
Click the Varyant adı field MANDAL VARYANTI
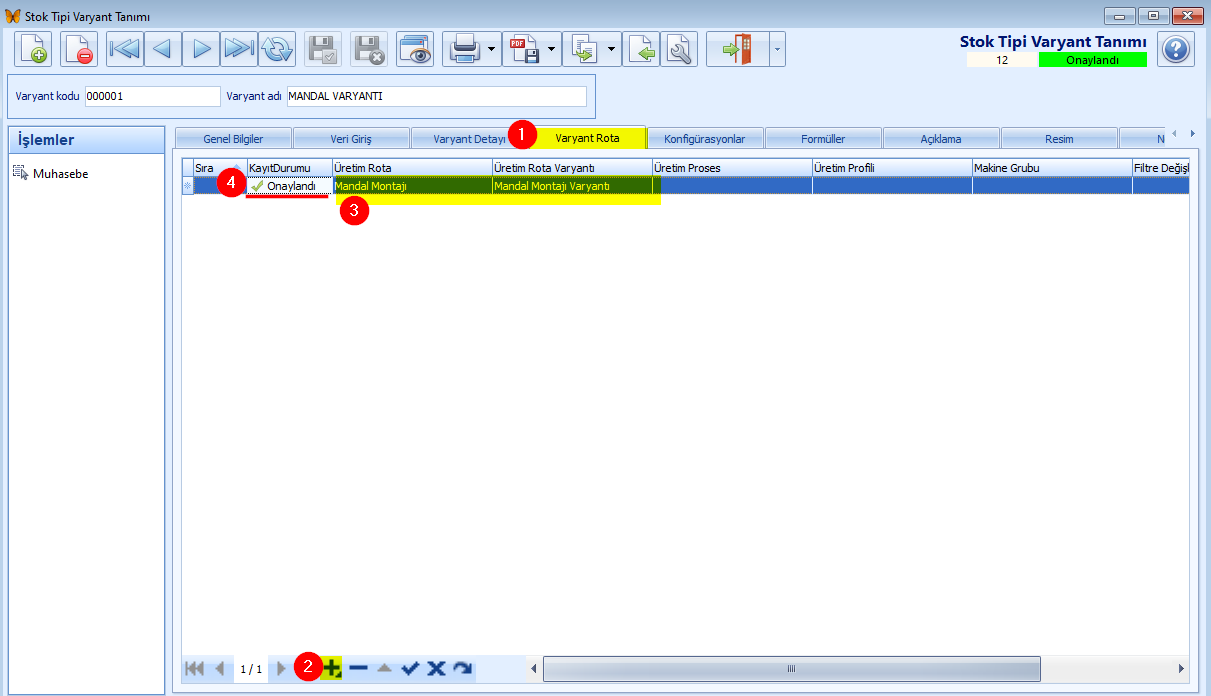point(437,96)
